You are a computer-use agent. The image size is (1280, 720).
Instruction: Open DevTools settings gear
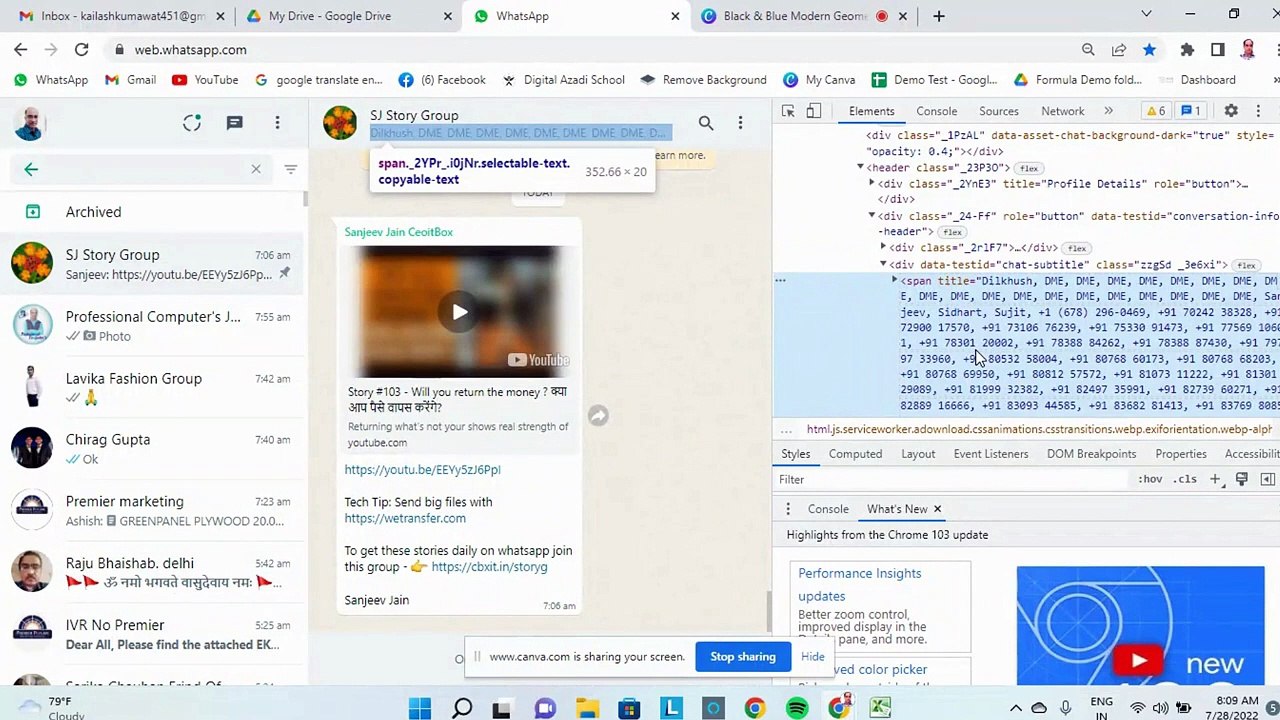1231,111
